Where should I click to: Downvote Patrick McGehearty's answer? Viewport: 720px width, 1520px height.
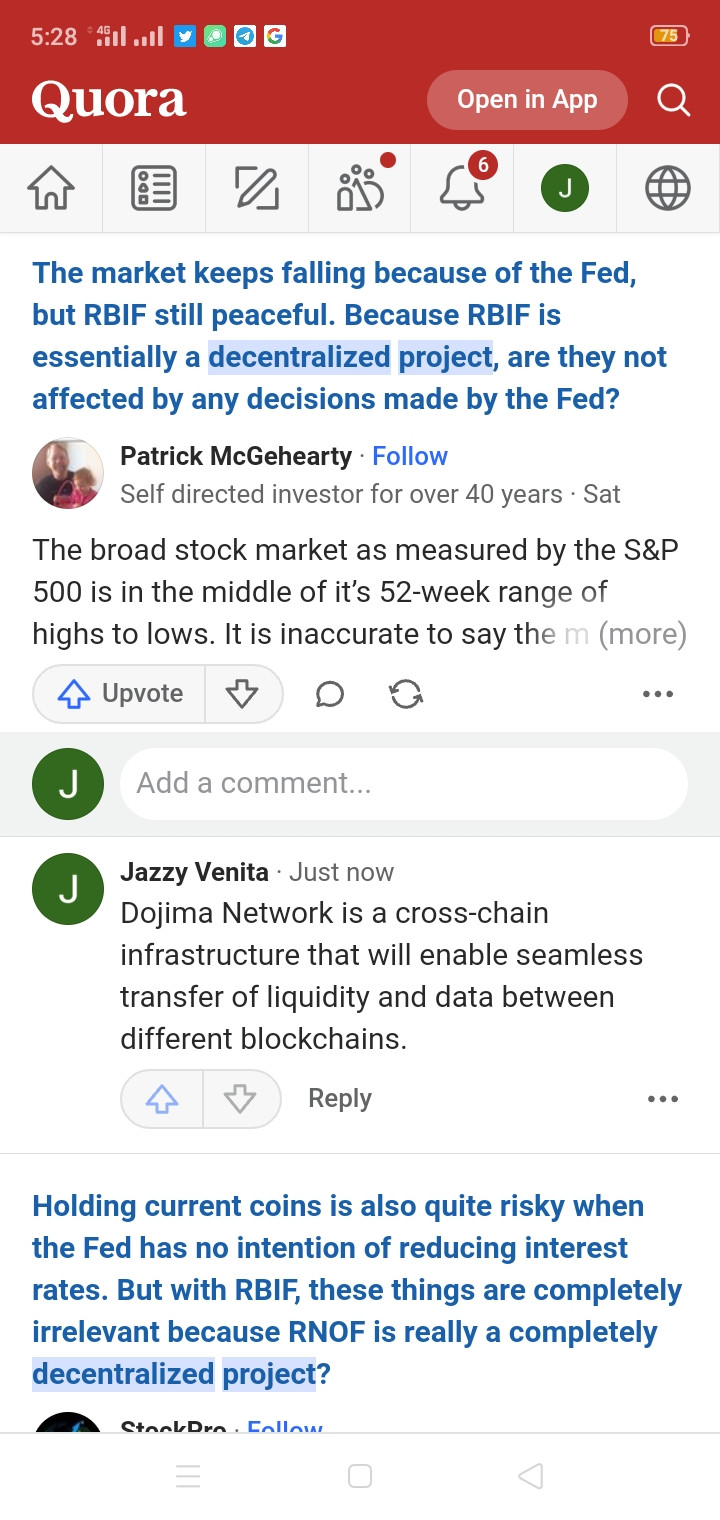tap(242, 694)
